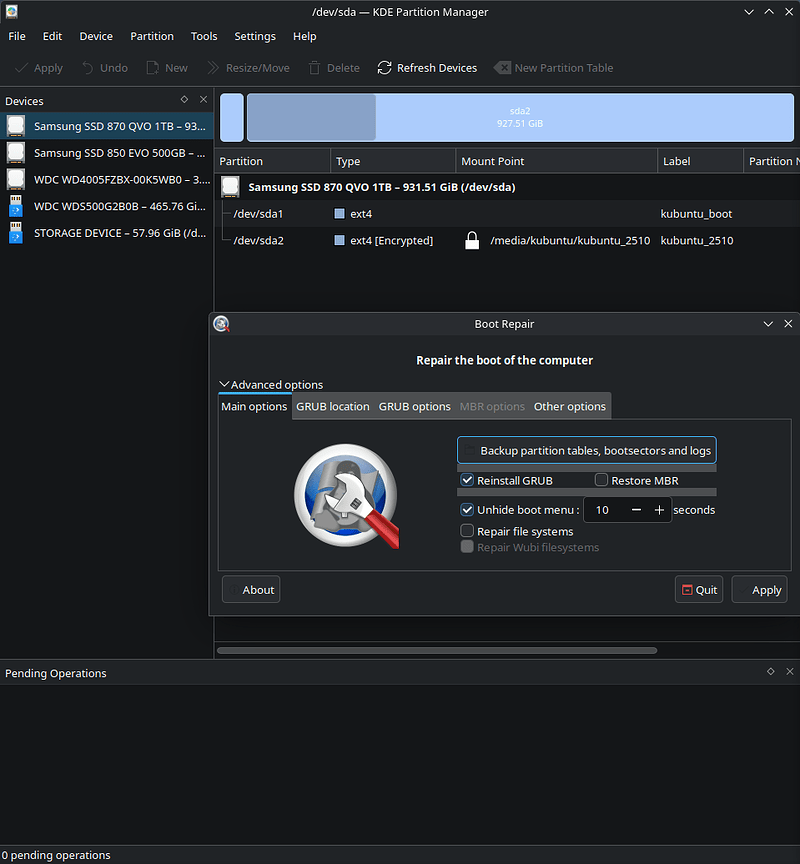800x864 pixels.
Task: Click the boot menu seconds input field
Action: [x=604, y=510]
